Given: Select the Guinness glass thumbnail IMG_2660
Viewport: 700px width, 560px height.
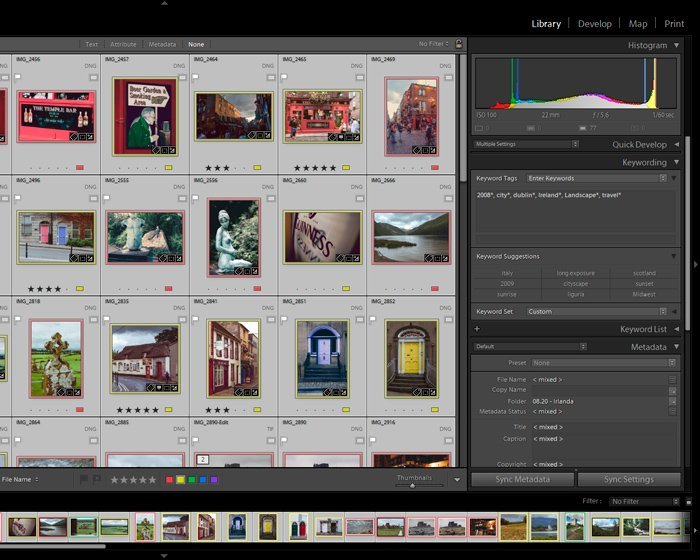Looking at the screenshot, I should pyautogui.click(x=322, y=237).
